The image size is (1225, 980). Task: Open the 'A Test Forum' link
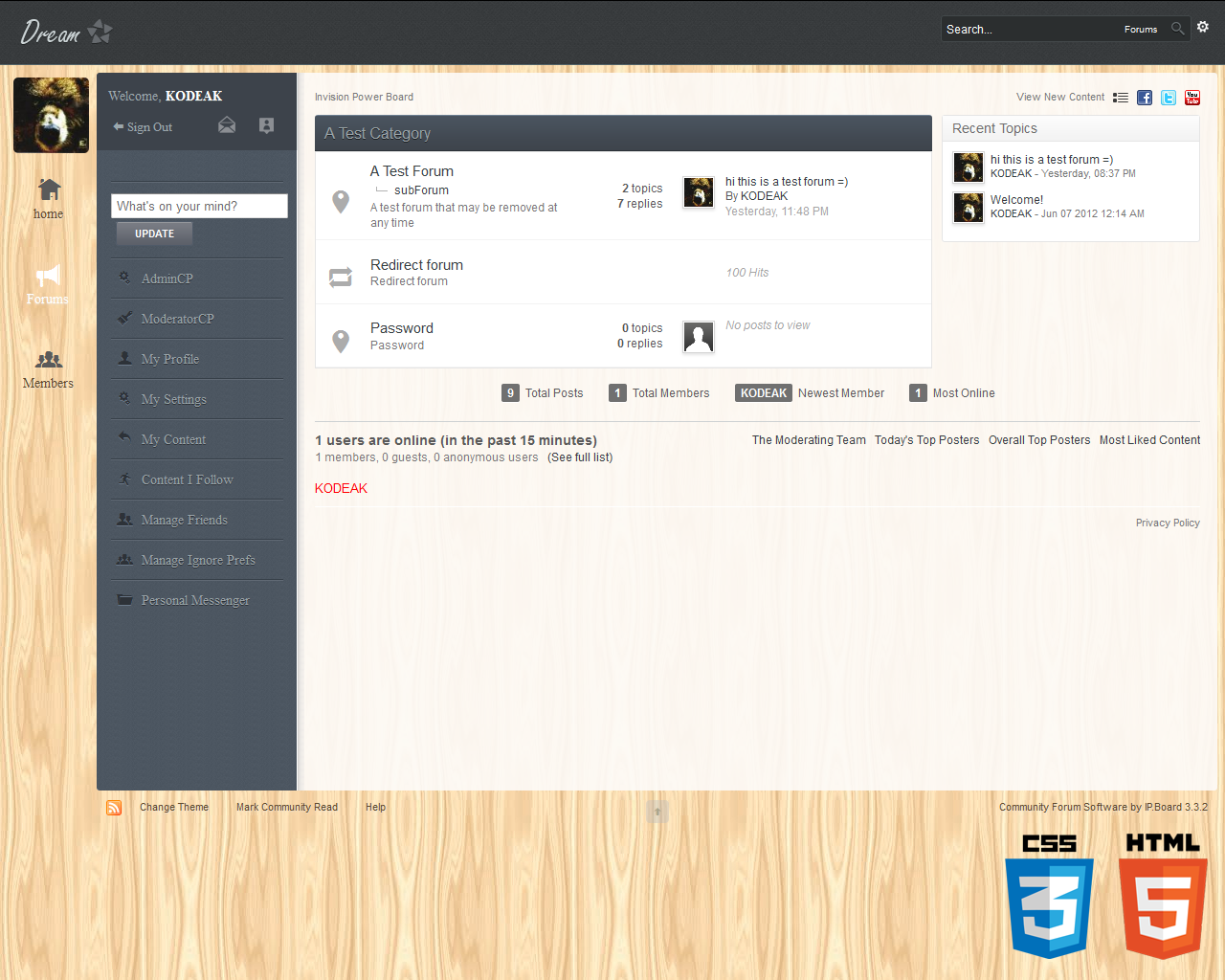[x=412, y=171]
